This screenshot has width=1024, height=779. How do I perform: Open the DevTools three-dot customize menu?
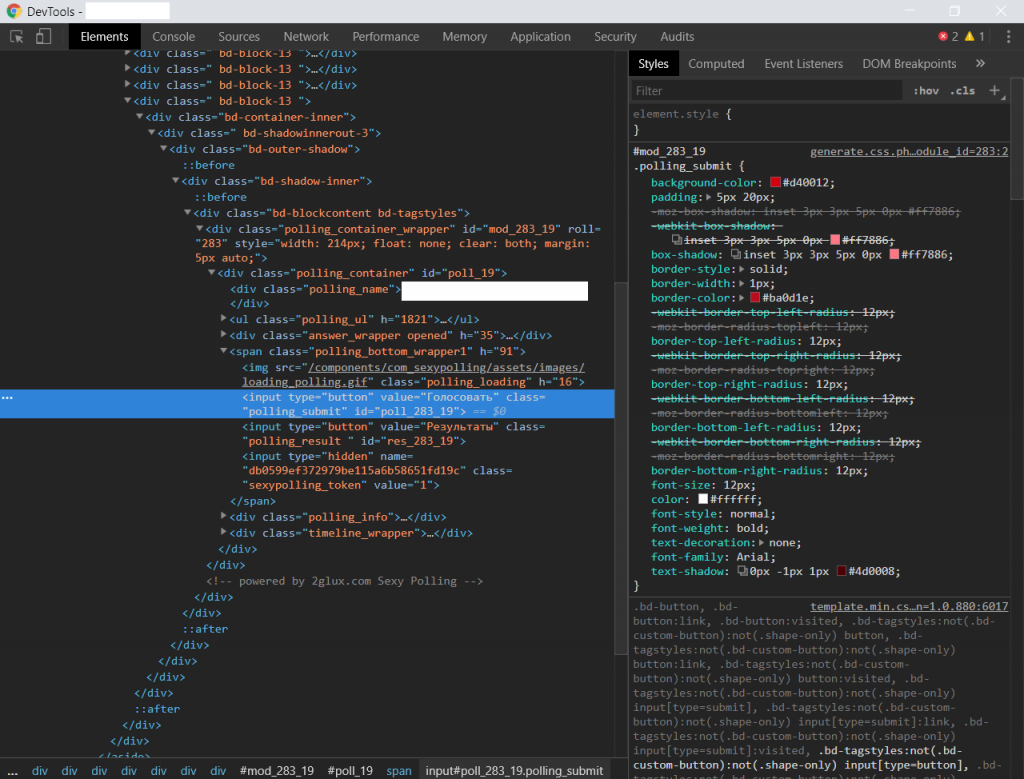[x=1008, y=37]
